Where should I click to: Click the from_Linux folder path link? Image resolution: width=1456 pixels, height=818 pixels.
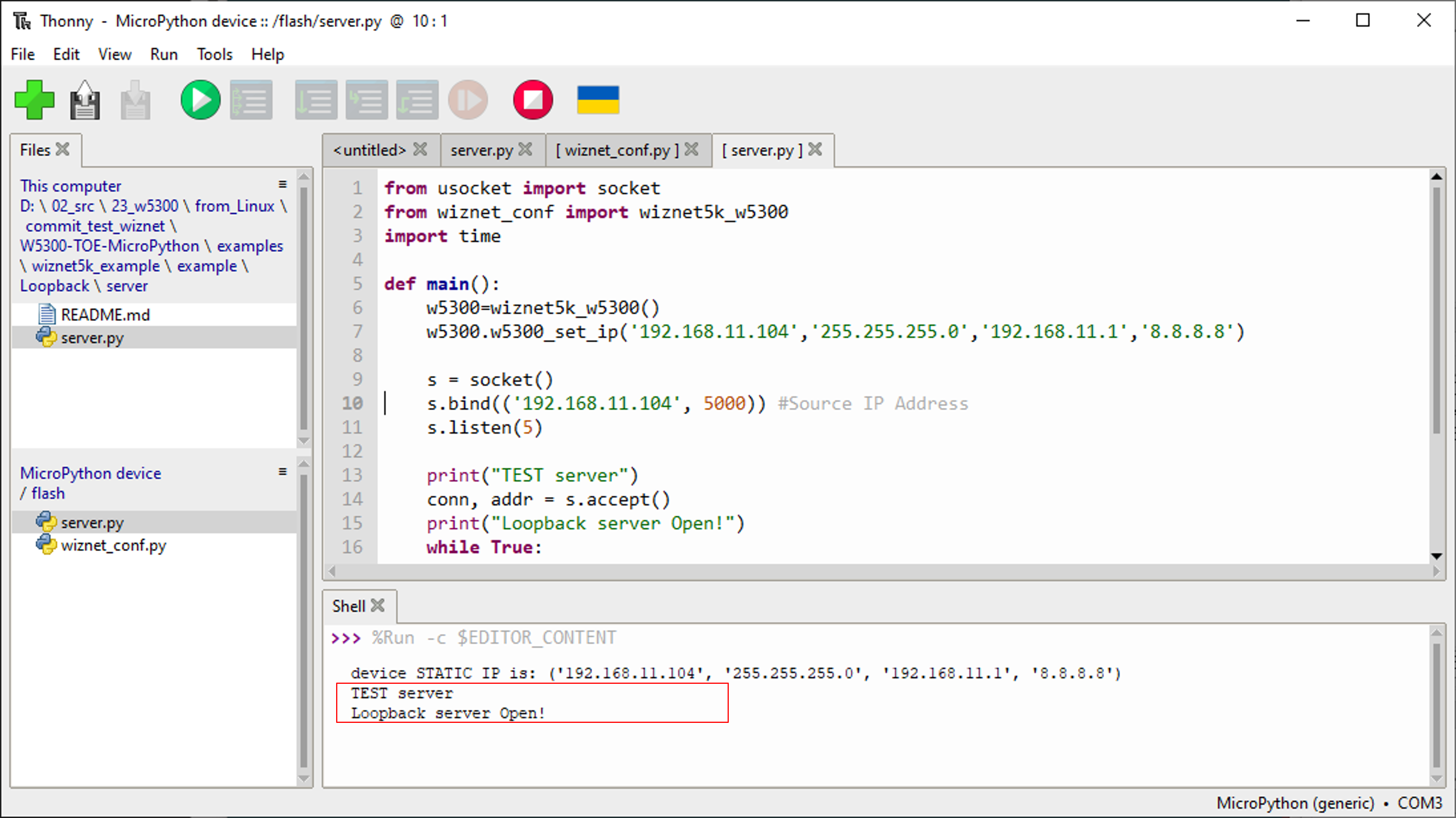point(234,206)
